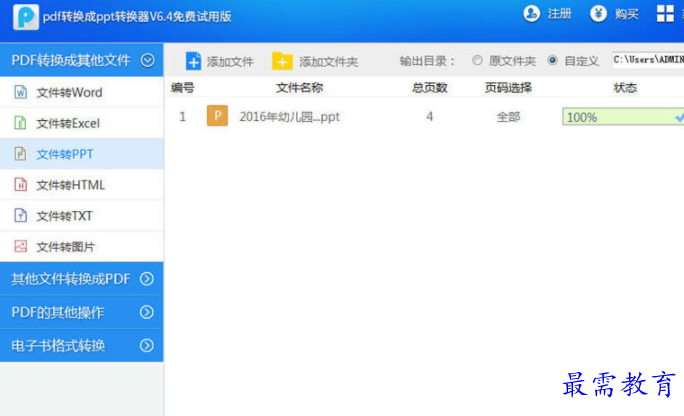Screen dimensions: 684x416
Task: Click the image file sidebar icon
Action: [x=21, y=246]
